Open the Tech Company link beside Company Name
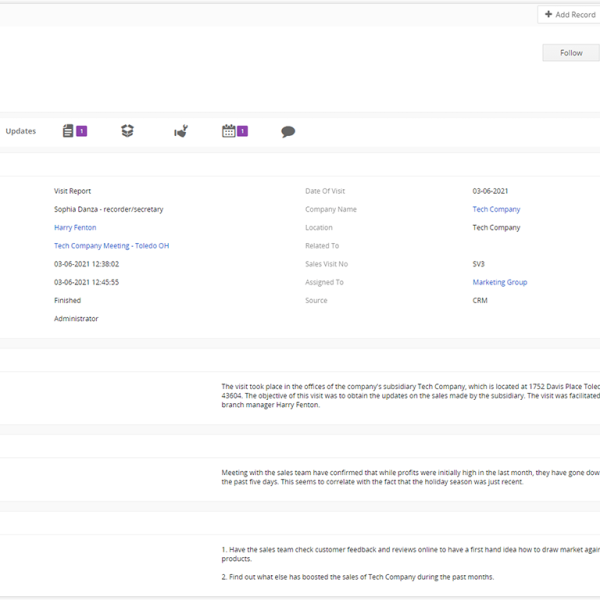The width and height of the screenshot is (600, 600). (x=496, y=210)
